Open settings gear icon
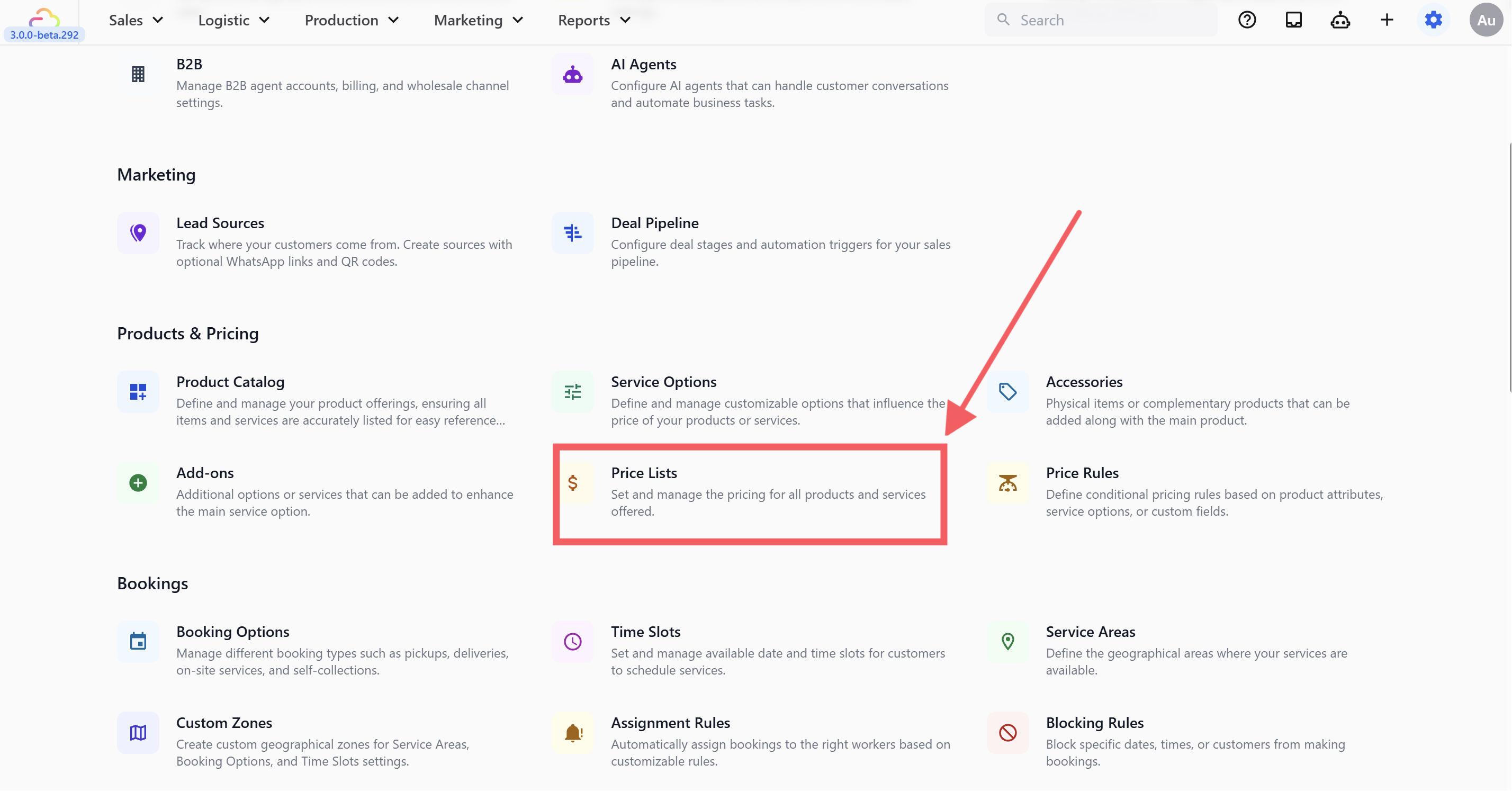This screenshot has width=1512, height=791. [x=1433, y=20]
